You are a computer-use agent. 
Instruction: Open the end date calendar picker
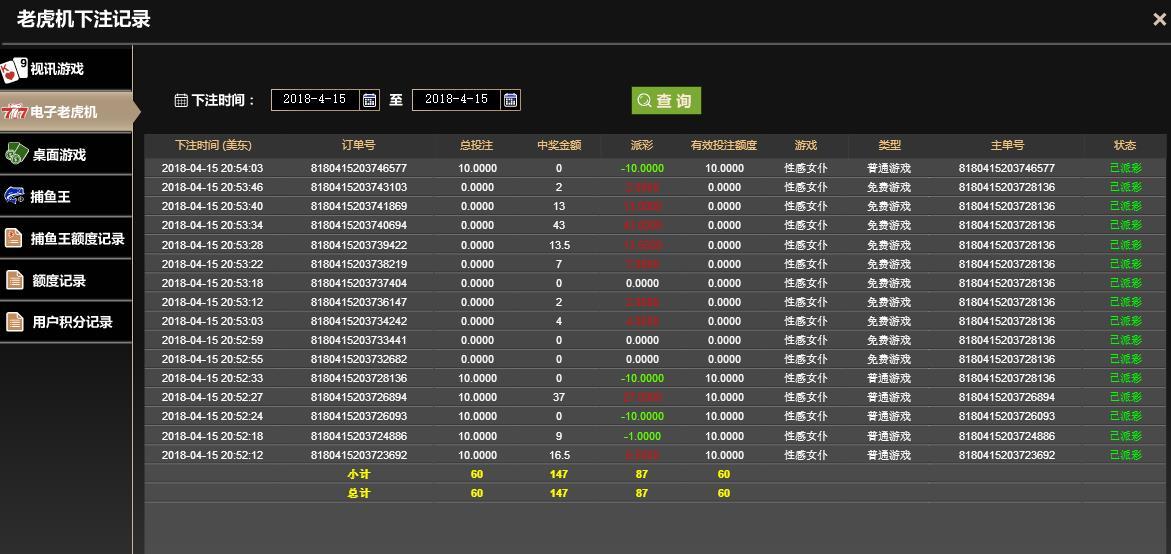(x=511, y=100)
